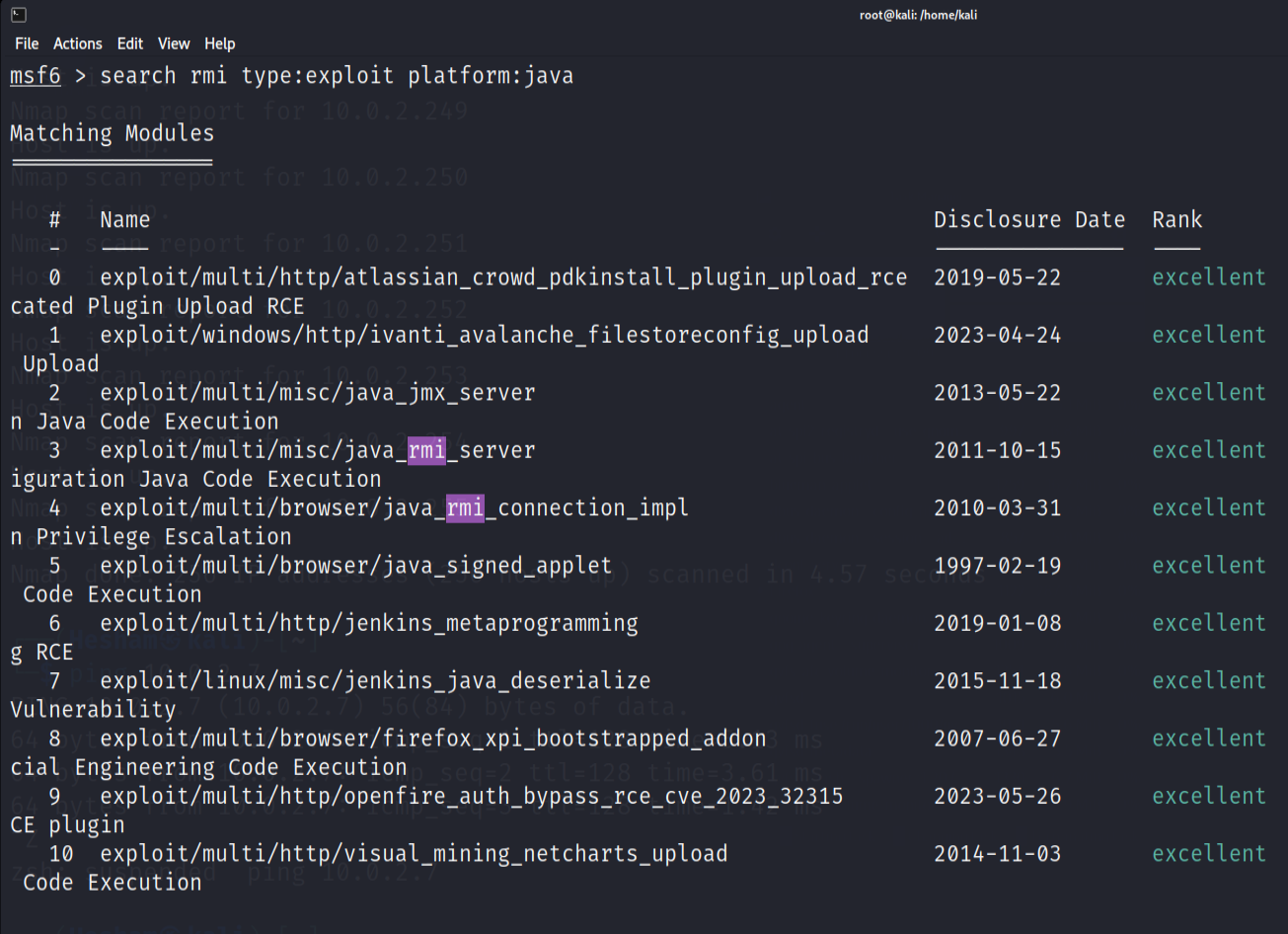Image resolution: width=1288 pixels, height=934 pixels.
Task: Click the 'cial Engineering Code Execution' description line
Action: click(x=208, y=767)
